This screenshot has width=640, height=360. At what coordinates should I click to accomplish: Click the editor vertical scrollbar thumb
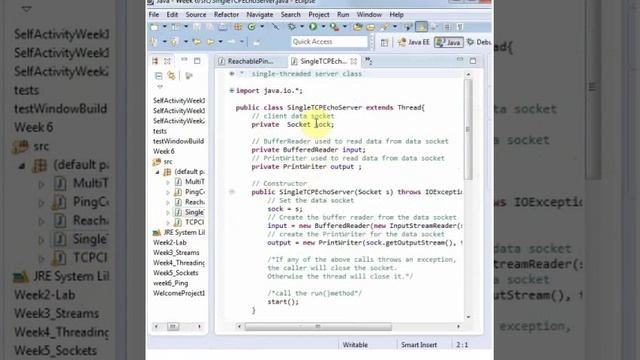tap(468, 129)
